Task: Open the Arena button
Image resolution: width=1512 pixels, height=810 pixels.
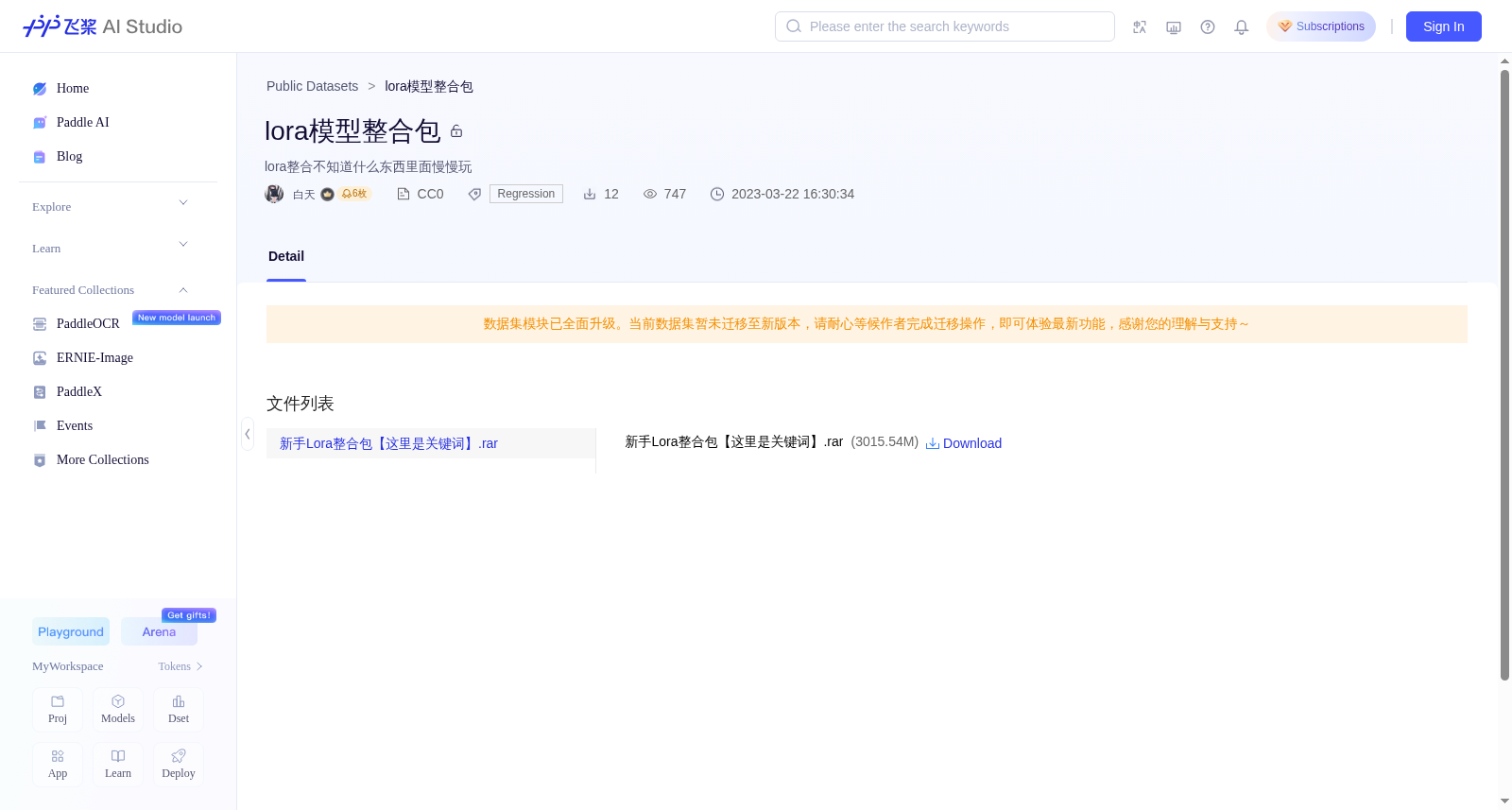Action: click(x=159, y=632)
